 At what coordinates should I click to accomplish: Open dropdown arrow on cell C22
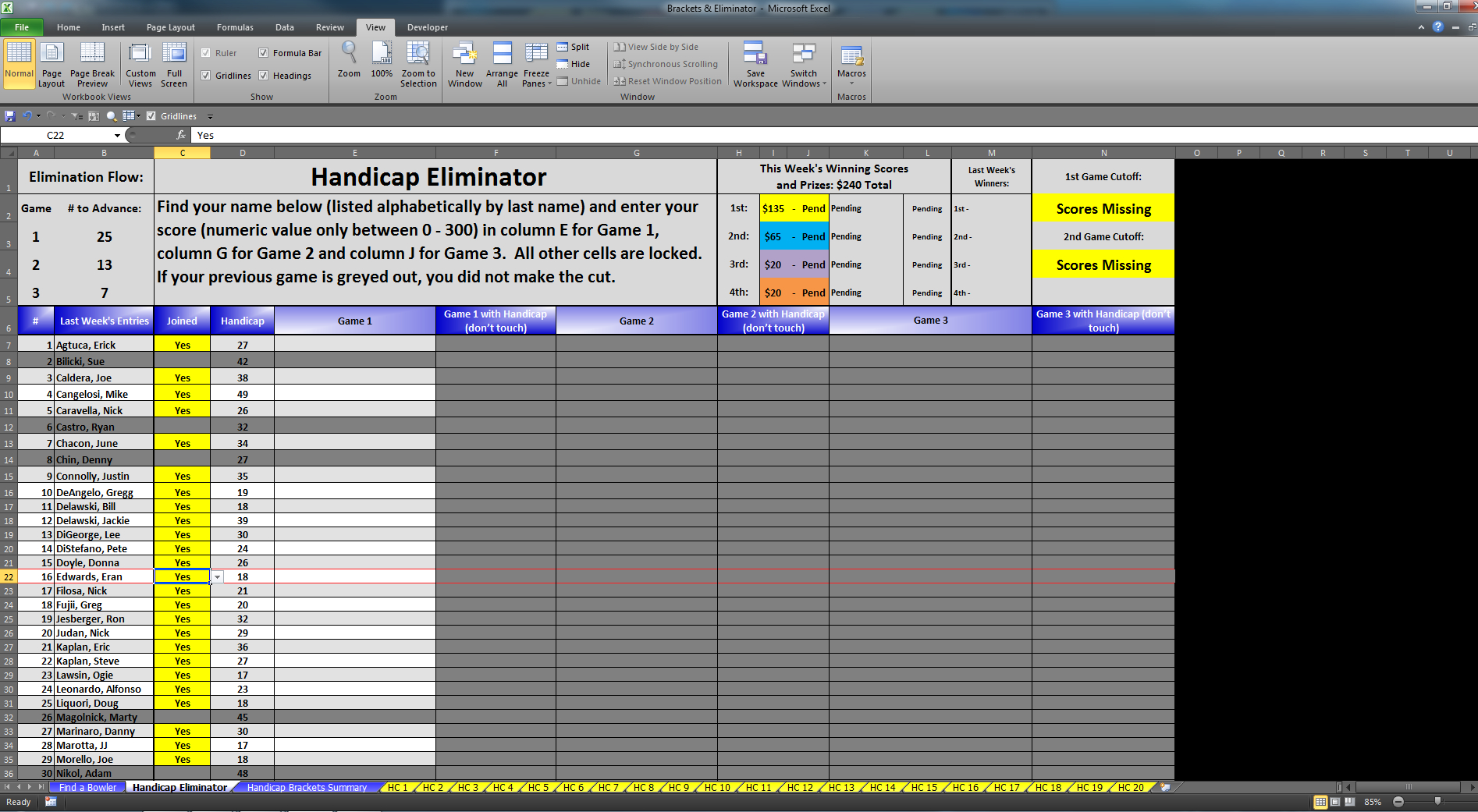click(218, 577)
